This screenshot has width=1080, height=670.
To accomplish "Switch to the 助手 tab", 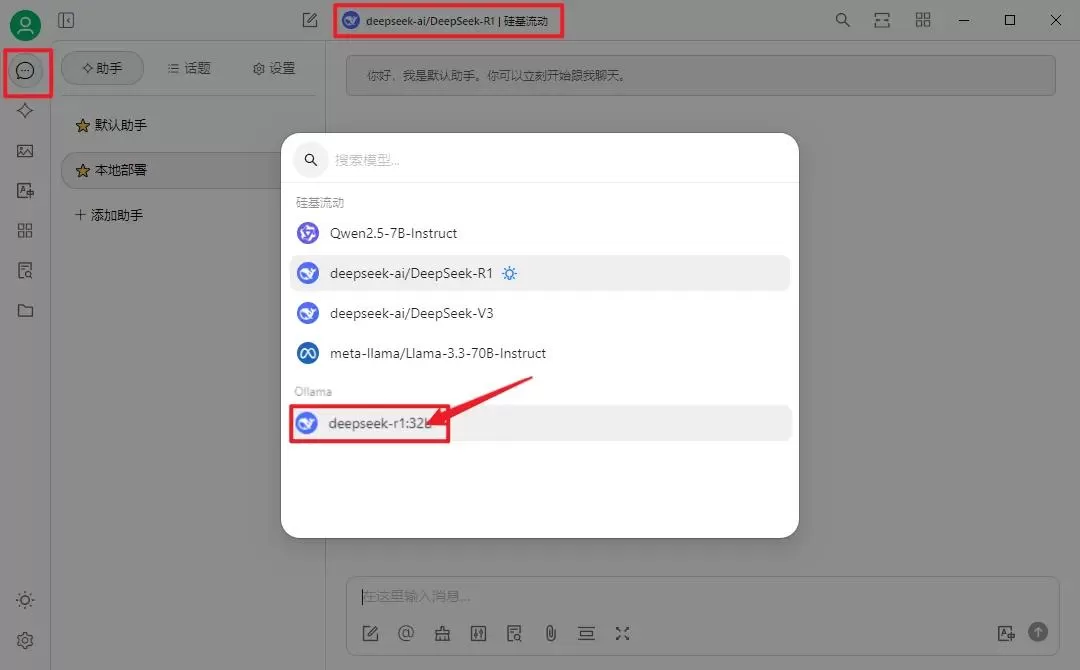I will (x=103, y=68).
